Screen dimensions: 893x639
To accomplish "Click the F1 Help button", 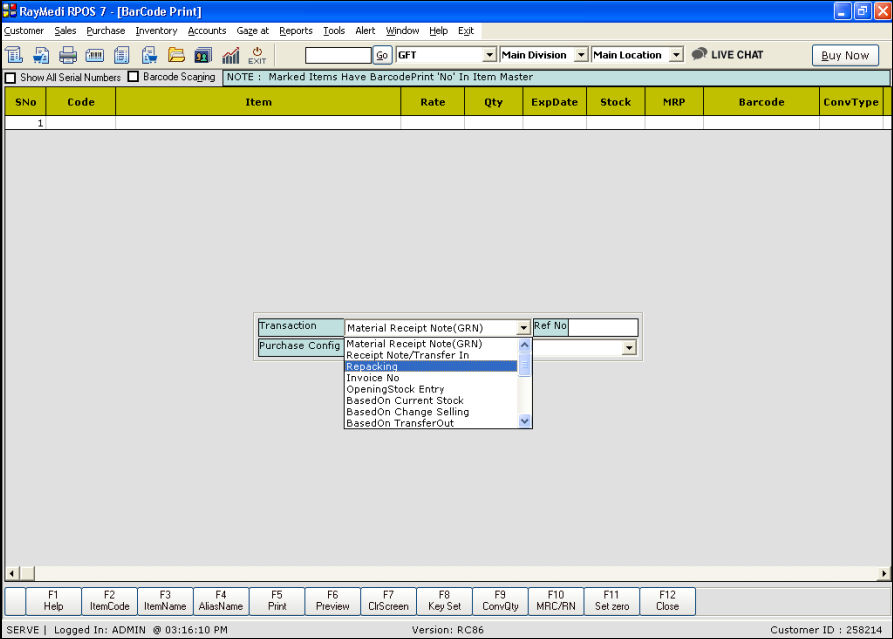I will 53,601.
